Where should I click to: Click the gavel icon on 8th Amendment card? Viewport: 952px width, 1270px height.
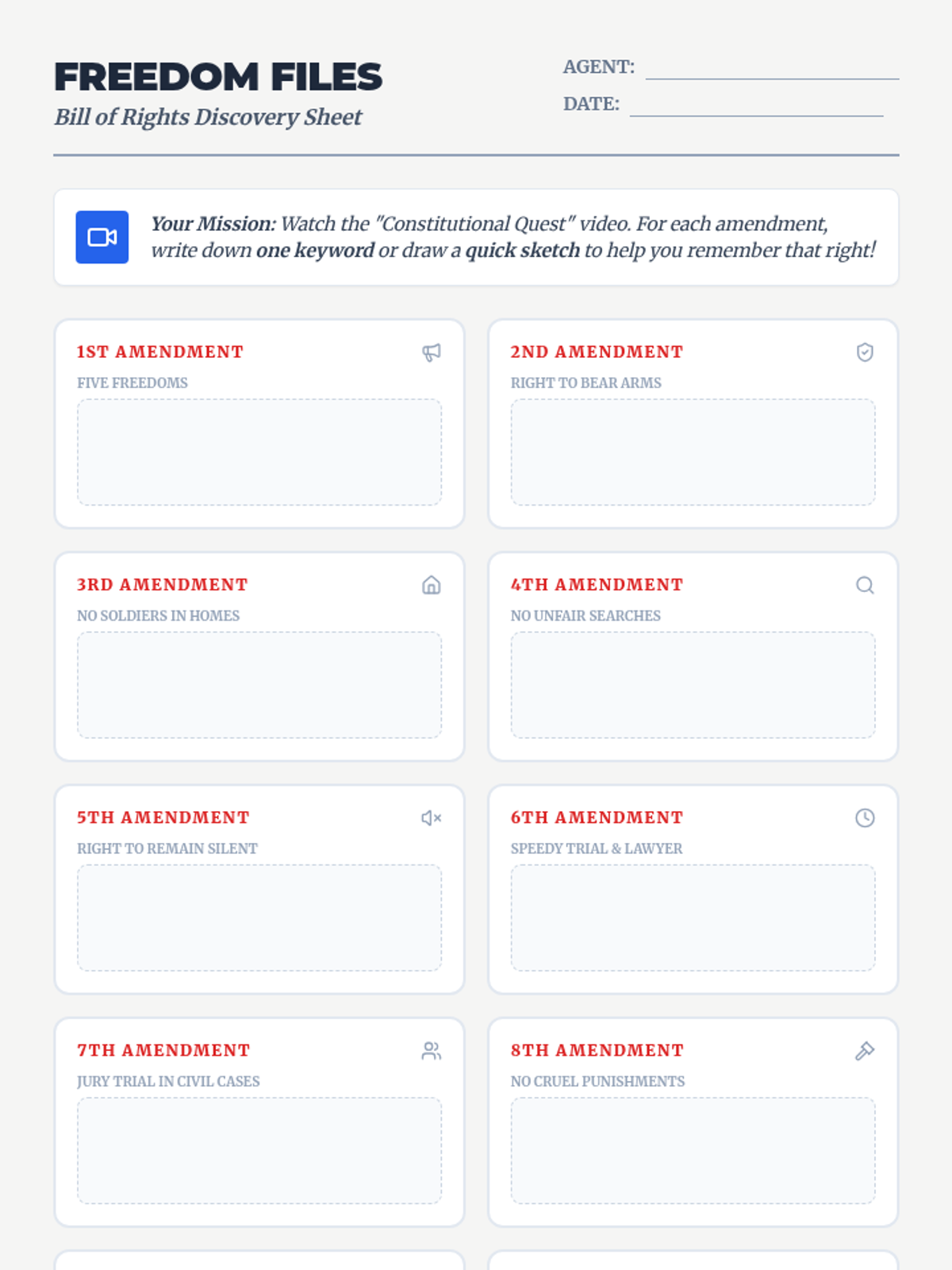pyautogui.click(x=865, y=1051)
